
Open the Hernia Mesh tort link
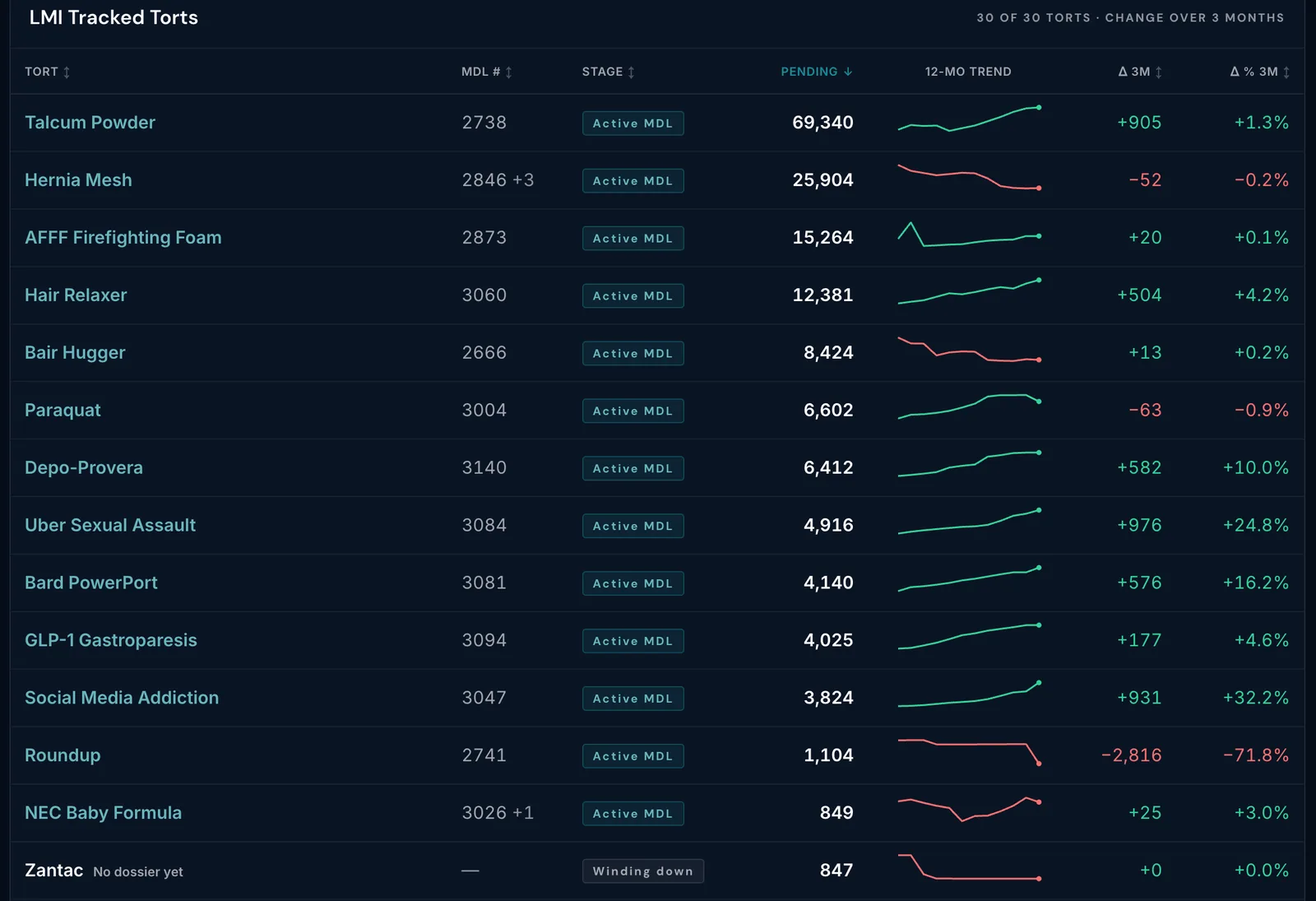click(78, 180)
